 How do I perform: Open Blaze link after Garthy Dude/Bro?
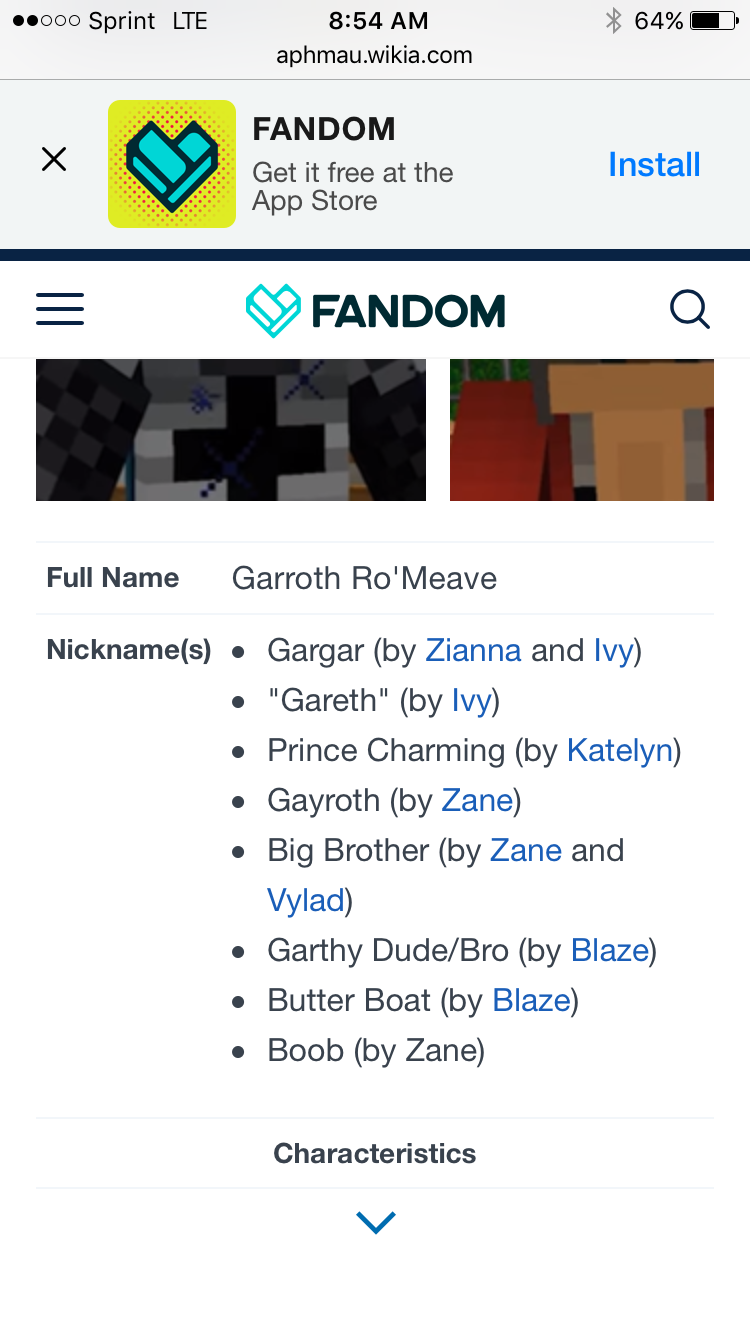coord(610,950)
